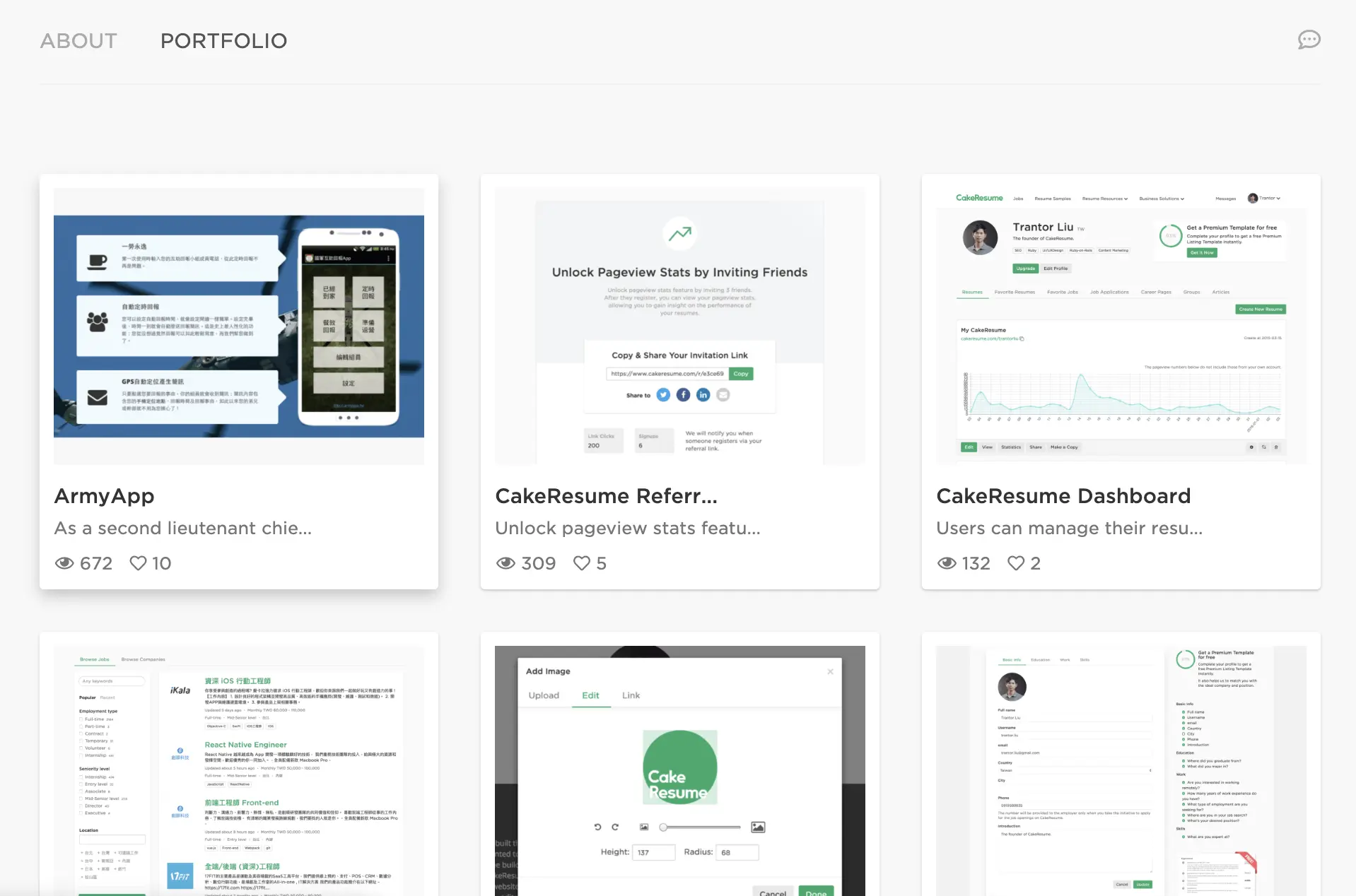Click the CakeResume Dashboard project title
This screenshot has height=896, width=1356.
pos(1063,496)
